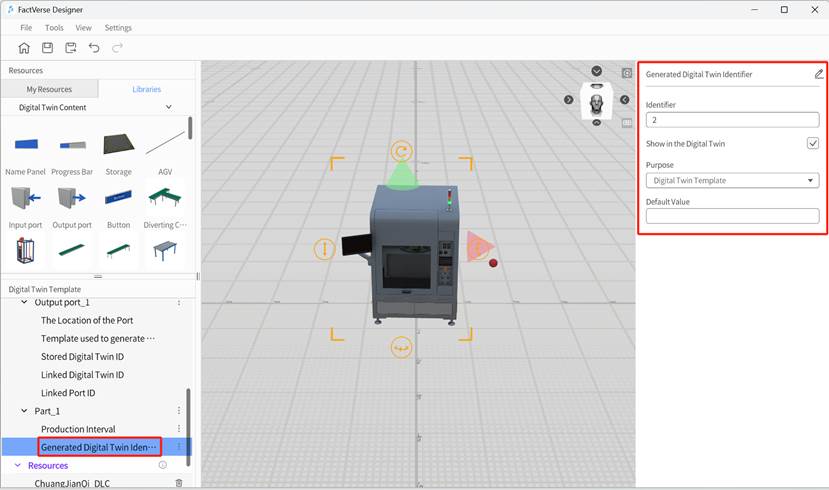Select the Name Panel library item
The image size is (829, 490).
[25, 151]
